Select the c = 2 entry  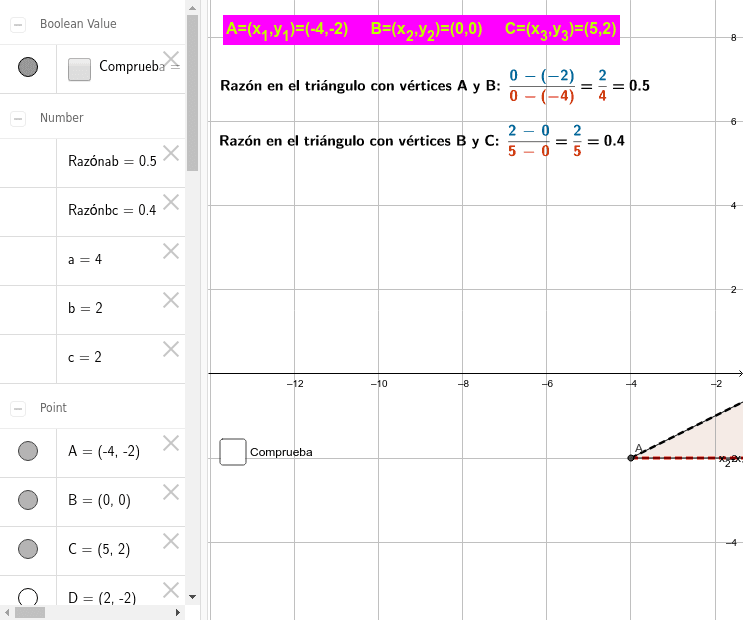tap(85, 357)
